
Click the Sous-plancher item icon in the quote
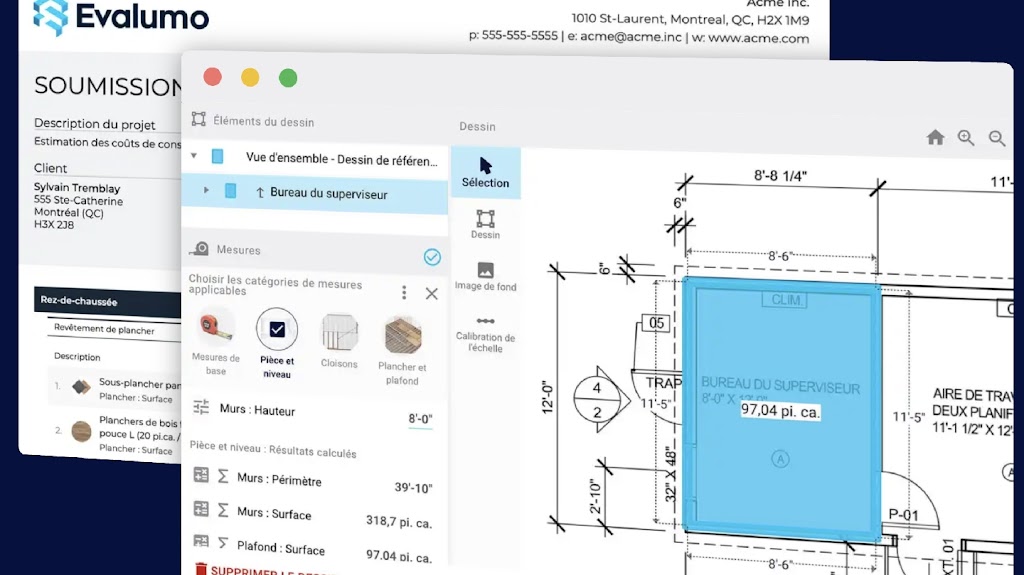81,387
